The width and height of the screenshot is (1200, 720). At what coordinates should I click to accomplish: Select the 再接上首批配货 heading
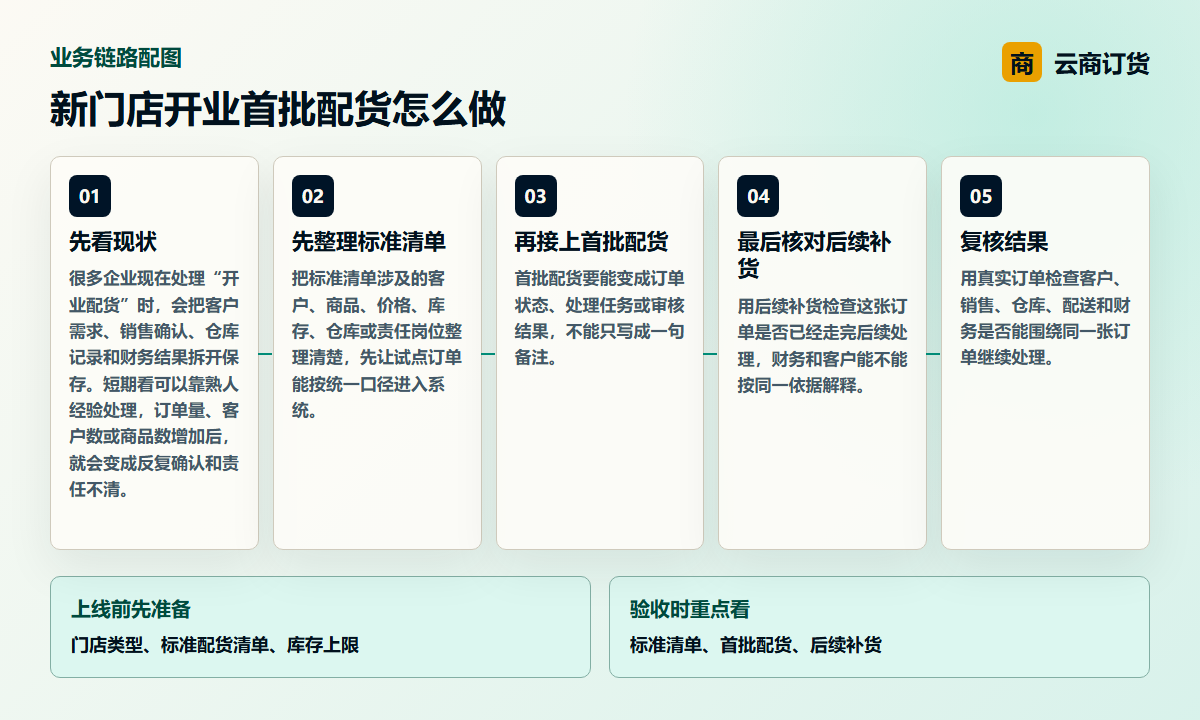click(592, 242)
